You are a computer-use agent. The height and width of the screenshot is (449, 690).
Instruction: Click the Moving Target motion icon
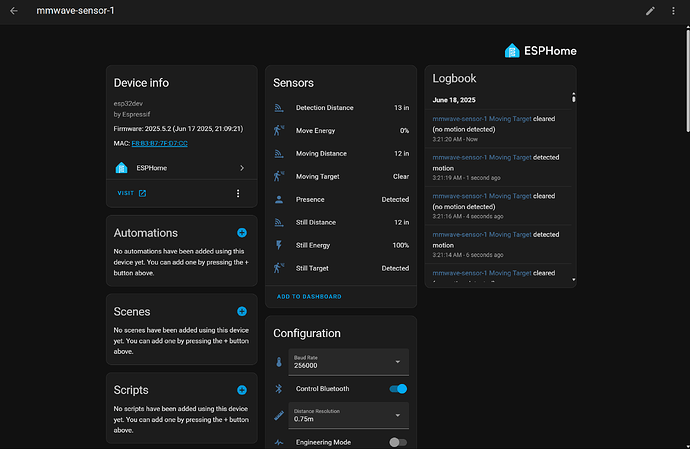(279, 177)
